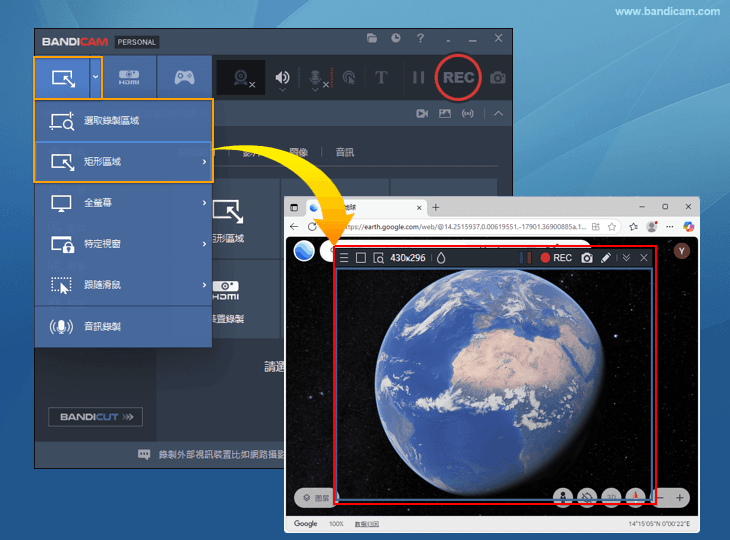Open browser three-dot settings menu
This screenshot has width=730, height=540.
tap(669, 227)
